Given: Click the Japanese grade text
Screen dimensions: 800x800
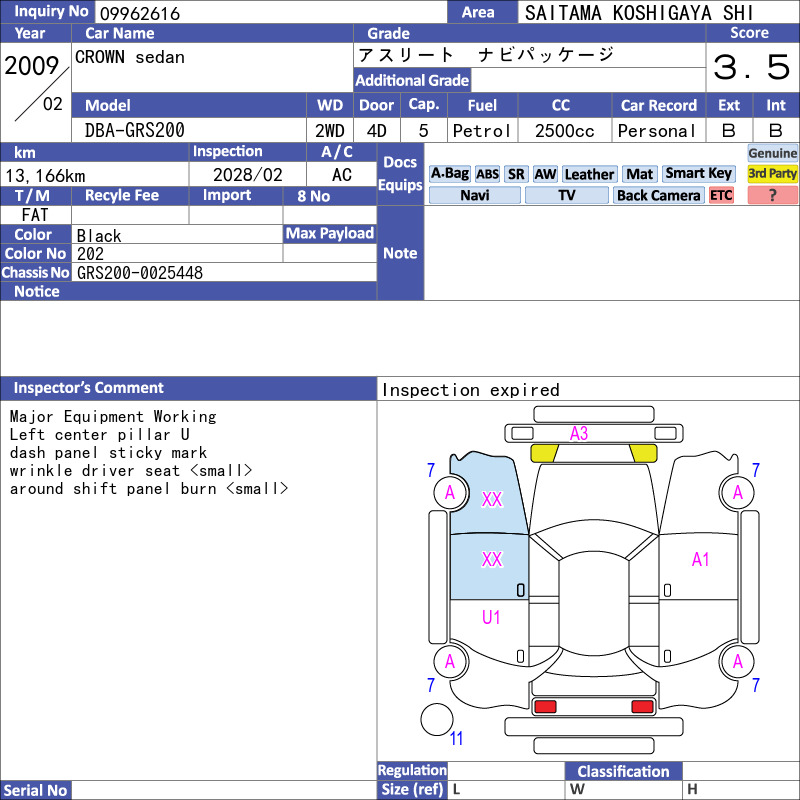Looking at the screenshot, I should click(486, 55).
